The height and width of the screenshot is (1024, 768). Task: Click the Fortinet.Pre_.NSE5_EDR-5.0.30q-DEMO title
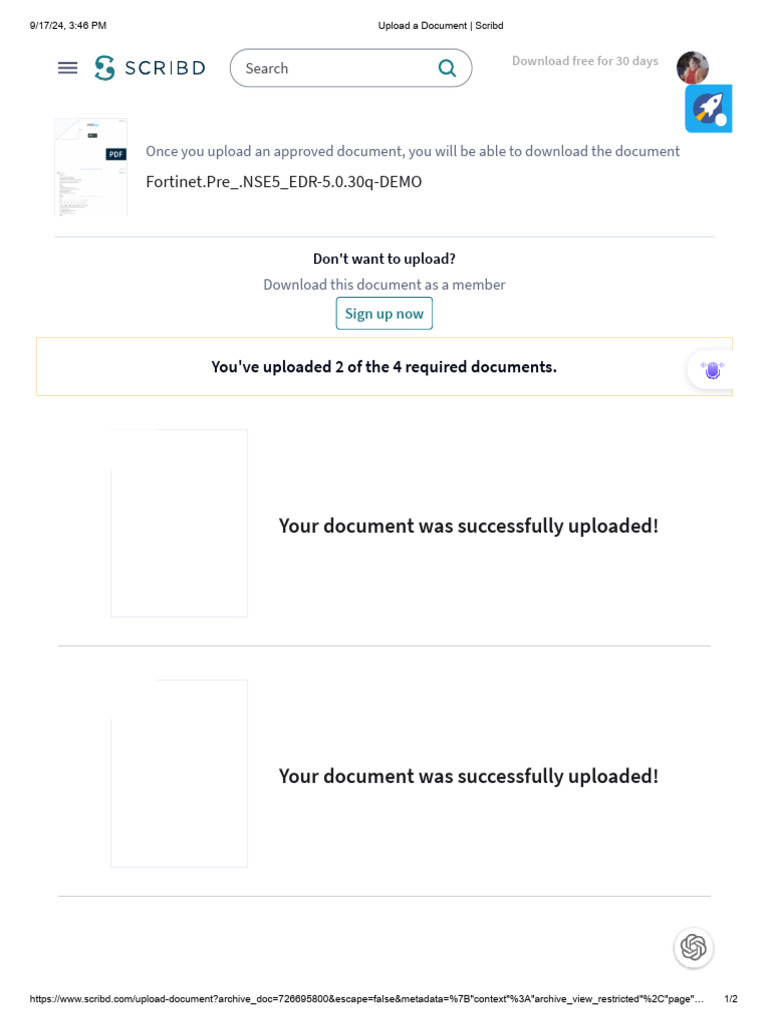[284, 181]
